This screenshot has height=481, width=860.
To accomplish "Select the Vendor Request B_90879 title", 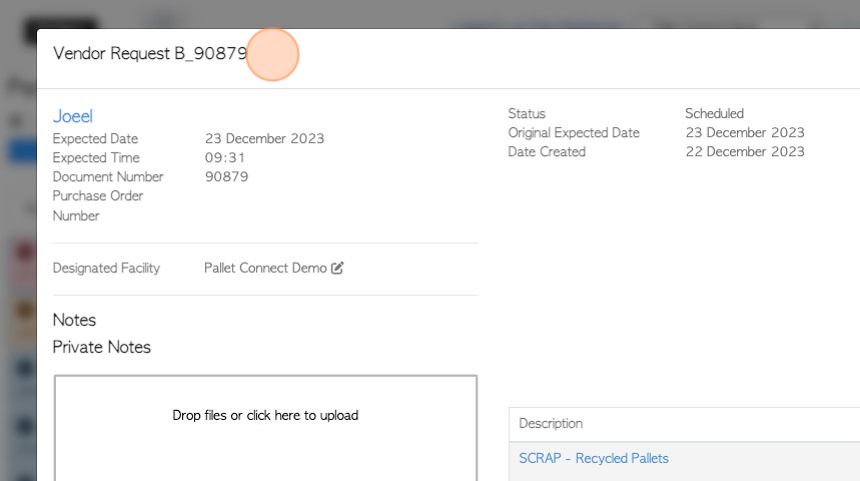I will point(150,53).
